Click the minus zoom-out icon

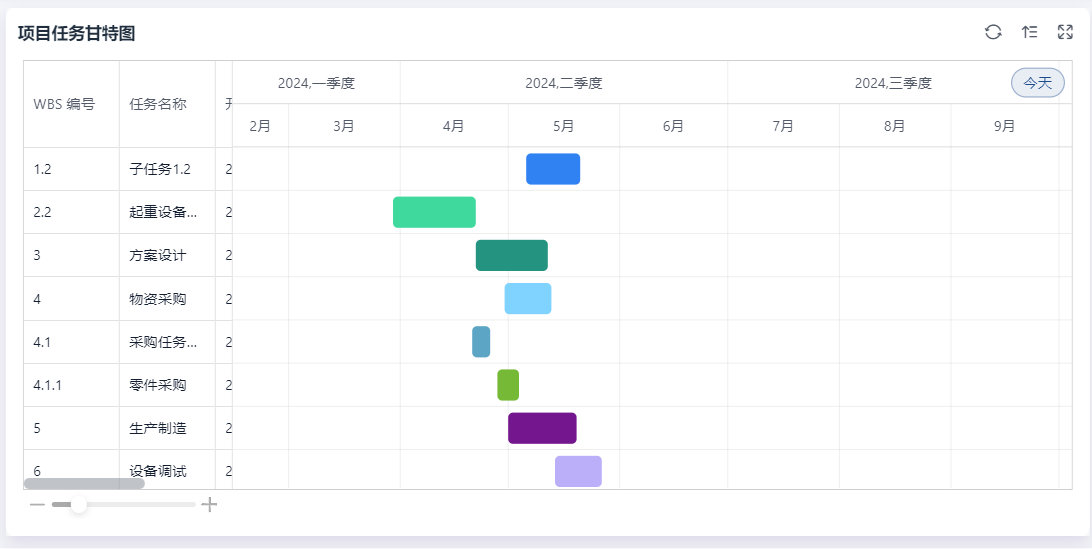[37, 505]
